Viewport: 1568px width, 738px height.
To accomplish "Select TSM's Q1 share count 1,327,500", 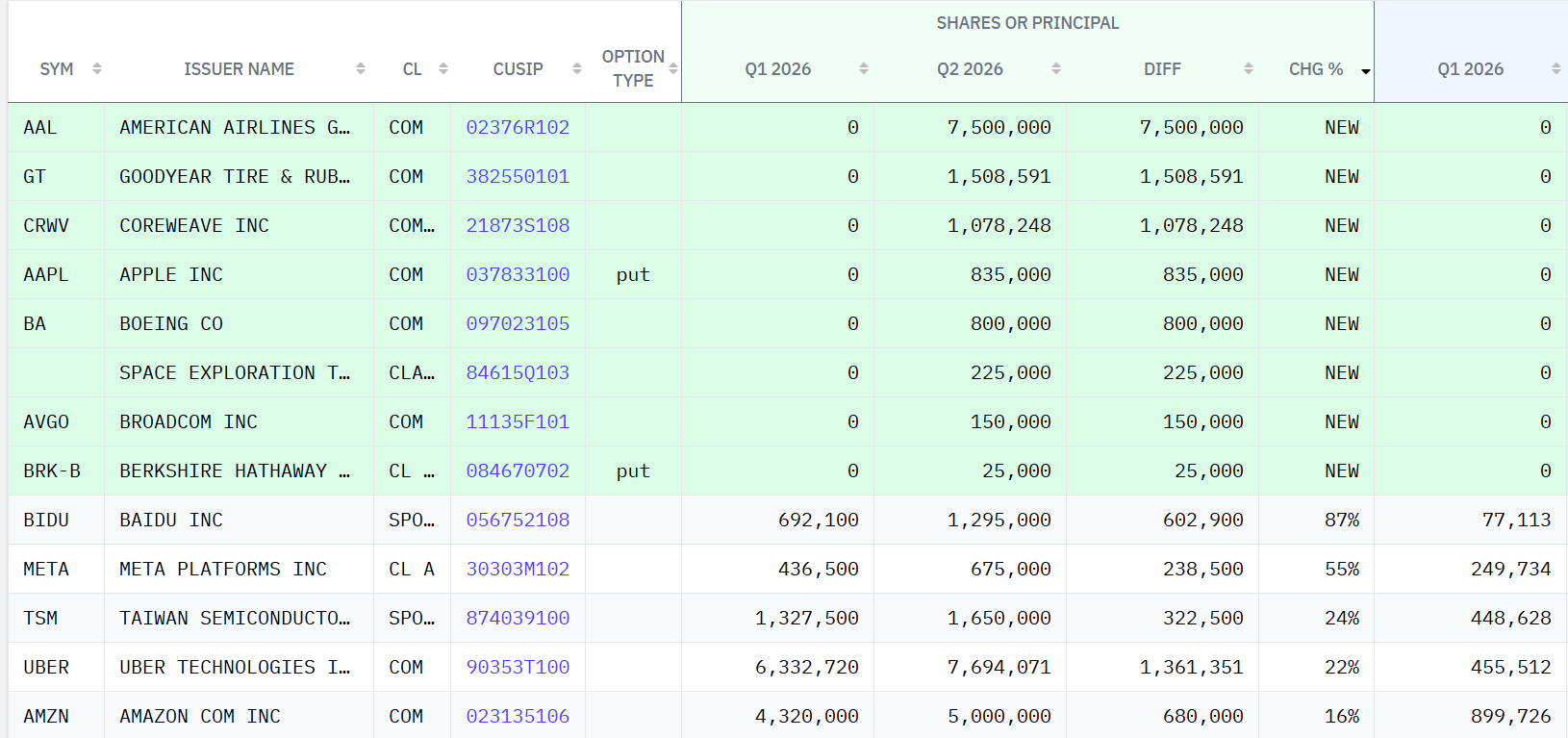I will coord(807,618).
